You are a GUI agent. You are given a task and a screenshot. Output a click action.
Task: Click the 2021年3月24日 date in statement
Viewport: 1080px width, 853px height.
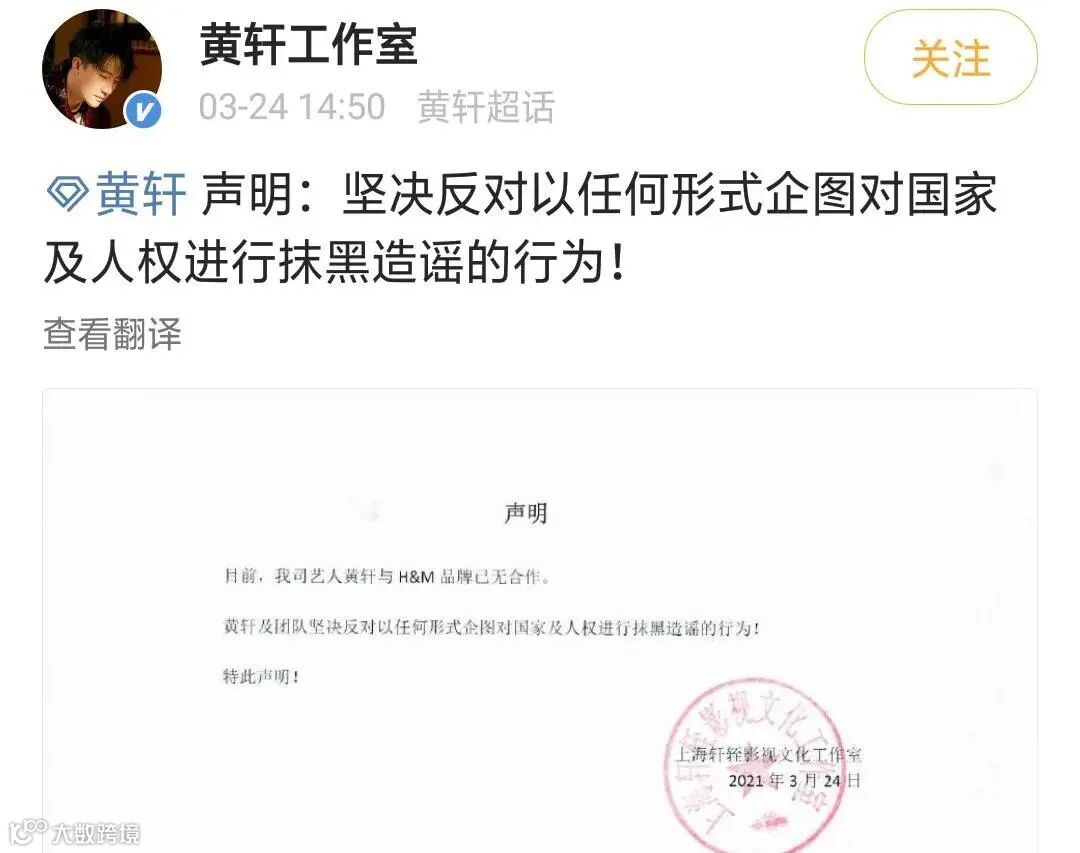pyautogui.click(x=795, y=781)
